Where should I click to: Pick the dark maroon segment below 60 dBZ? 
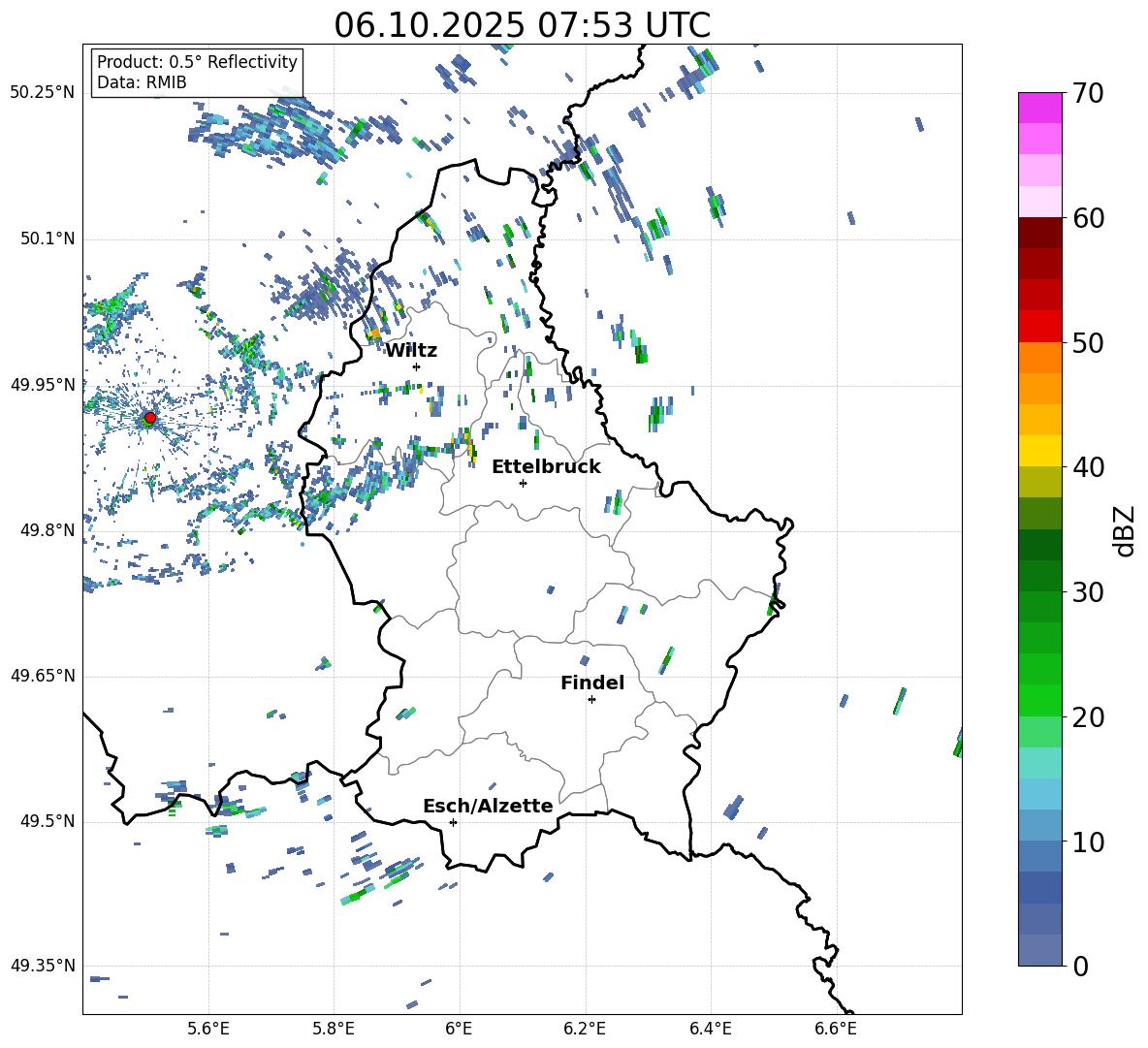point(1039,233)
